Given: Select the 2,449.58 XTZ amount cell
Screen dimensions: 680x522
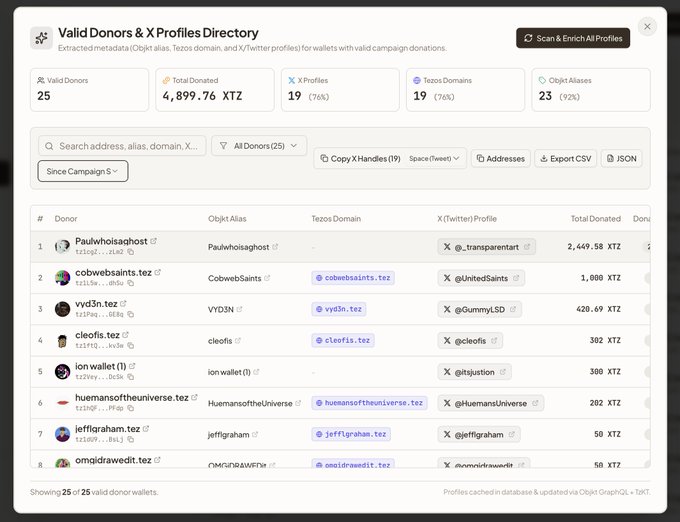Looking at the screenshot, I should 594,246.
